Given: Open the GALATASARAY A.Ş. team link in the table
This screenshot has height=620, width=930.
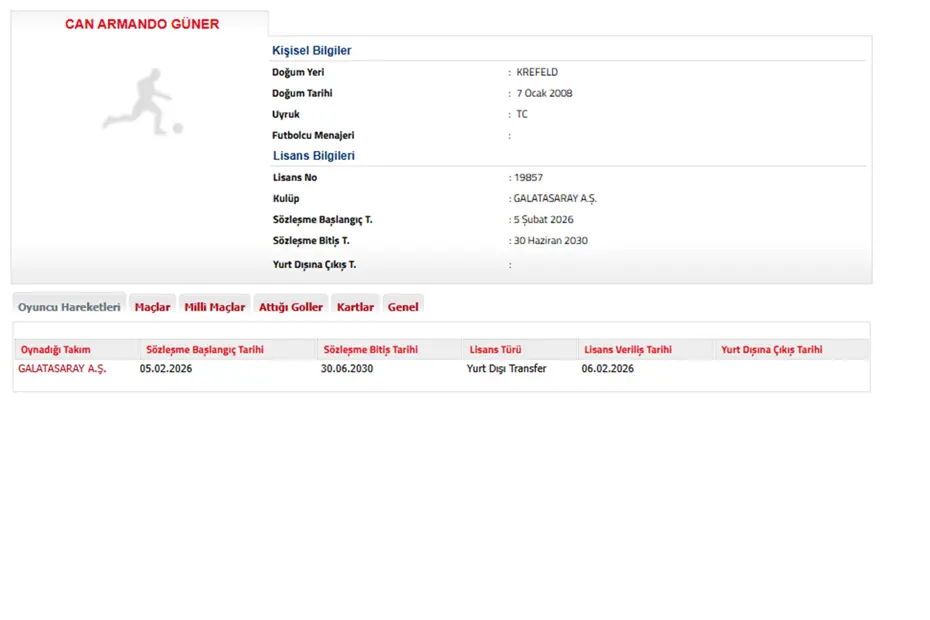Looking at the screenshot, I should point(62,368).
